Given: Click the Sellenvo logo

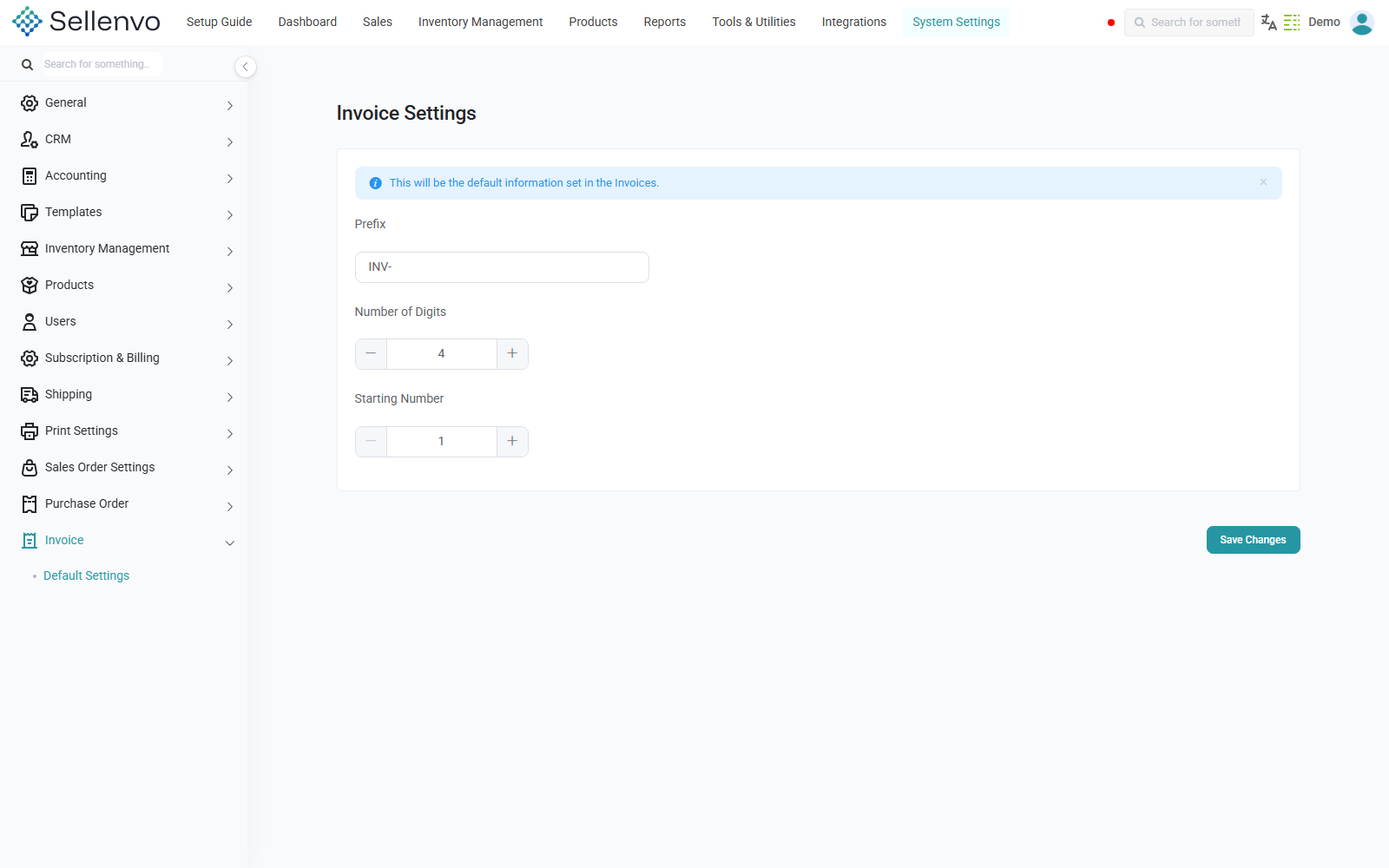Looking at the screenshot, I should click(86, 22).
